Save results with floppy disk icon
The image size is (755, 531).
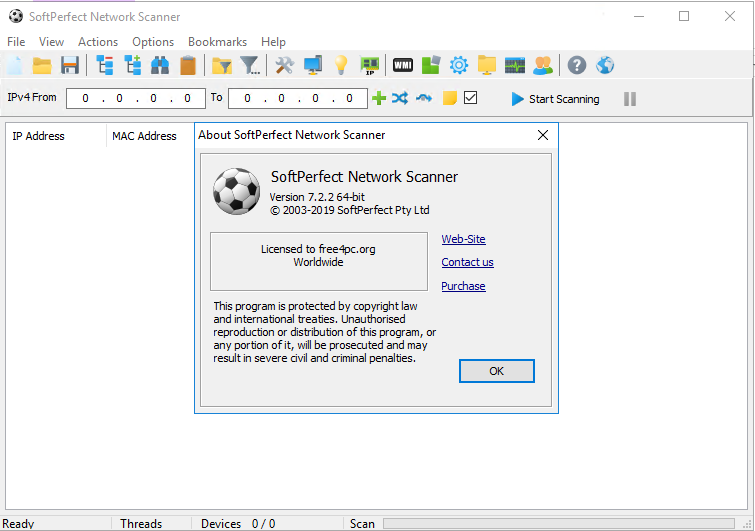click(70, 65)
